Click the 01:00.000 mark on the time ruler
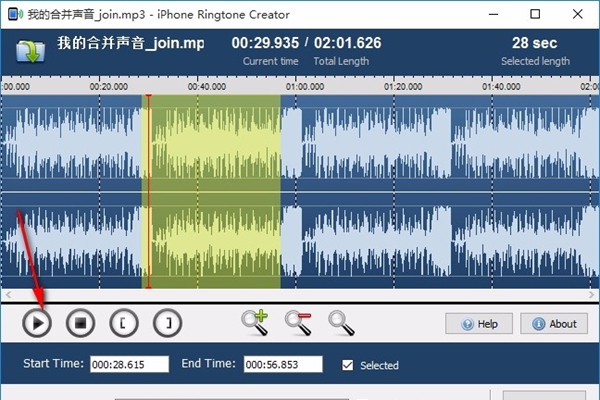This screenshot has height=400, width=600. [305, 87]
